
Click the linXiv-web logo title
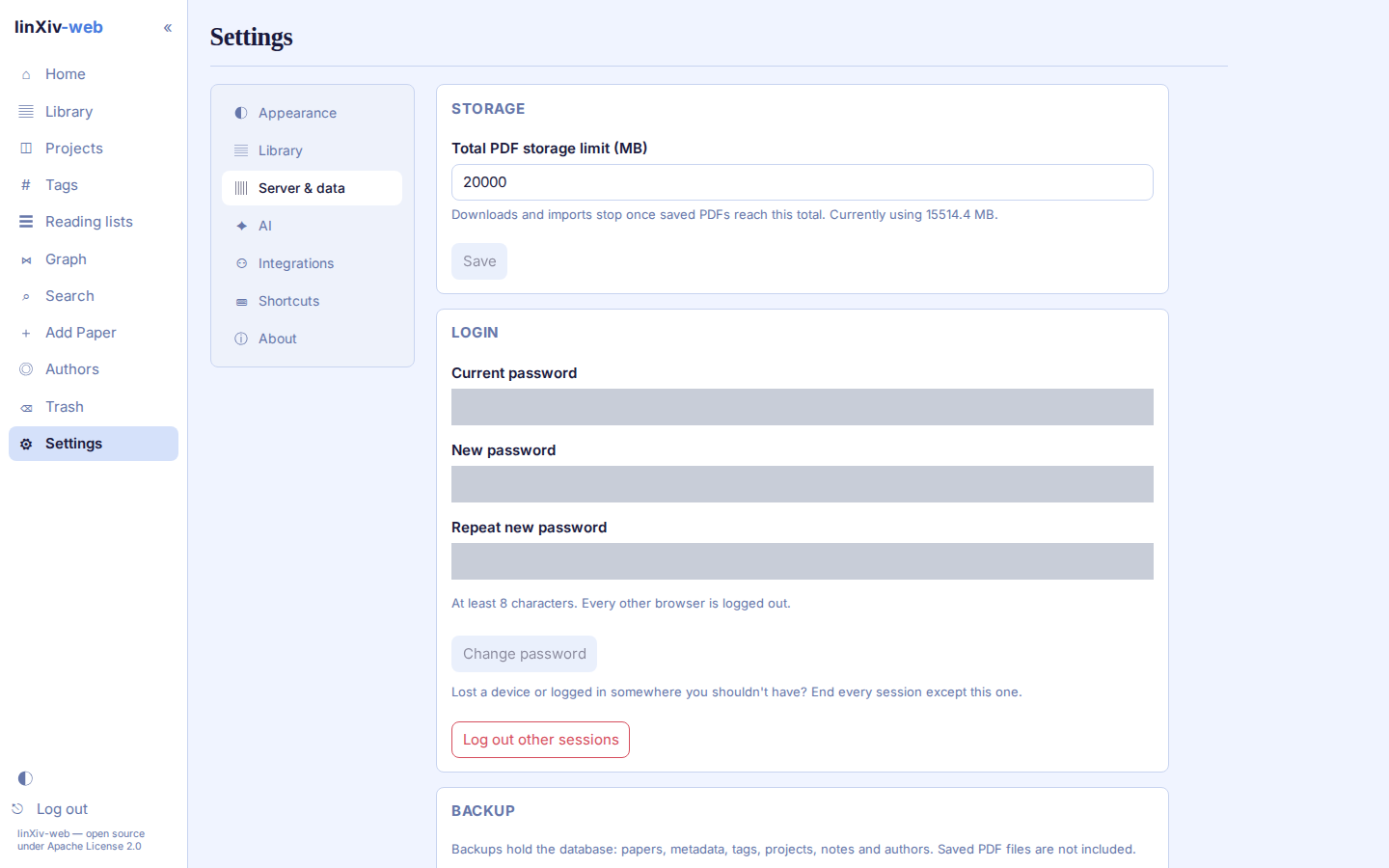[59, 27]
